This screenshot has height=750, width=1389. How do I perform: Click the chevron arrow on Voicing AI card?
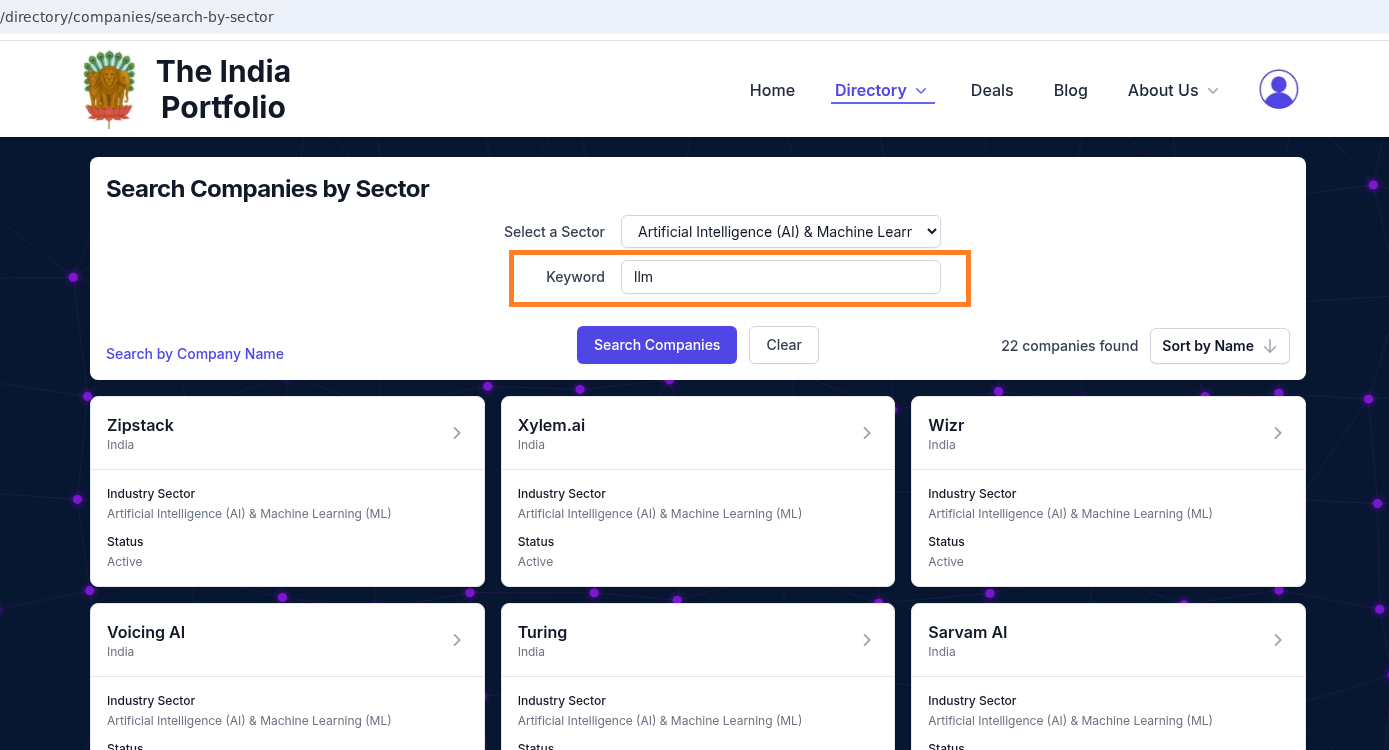(x=457, y=640)
